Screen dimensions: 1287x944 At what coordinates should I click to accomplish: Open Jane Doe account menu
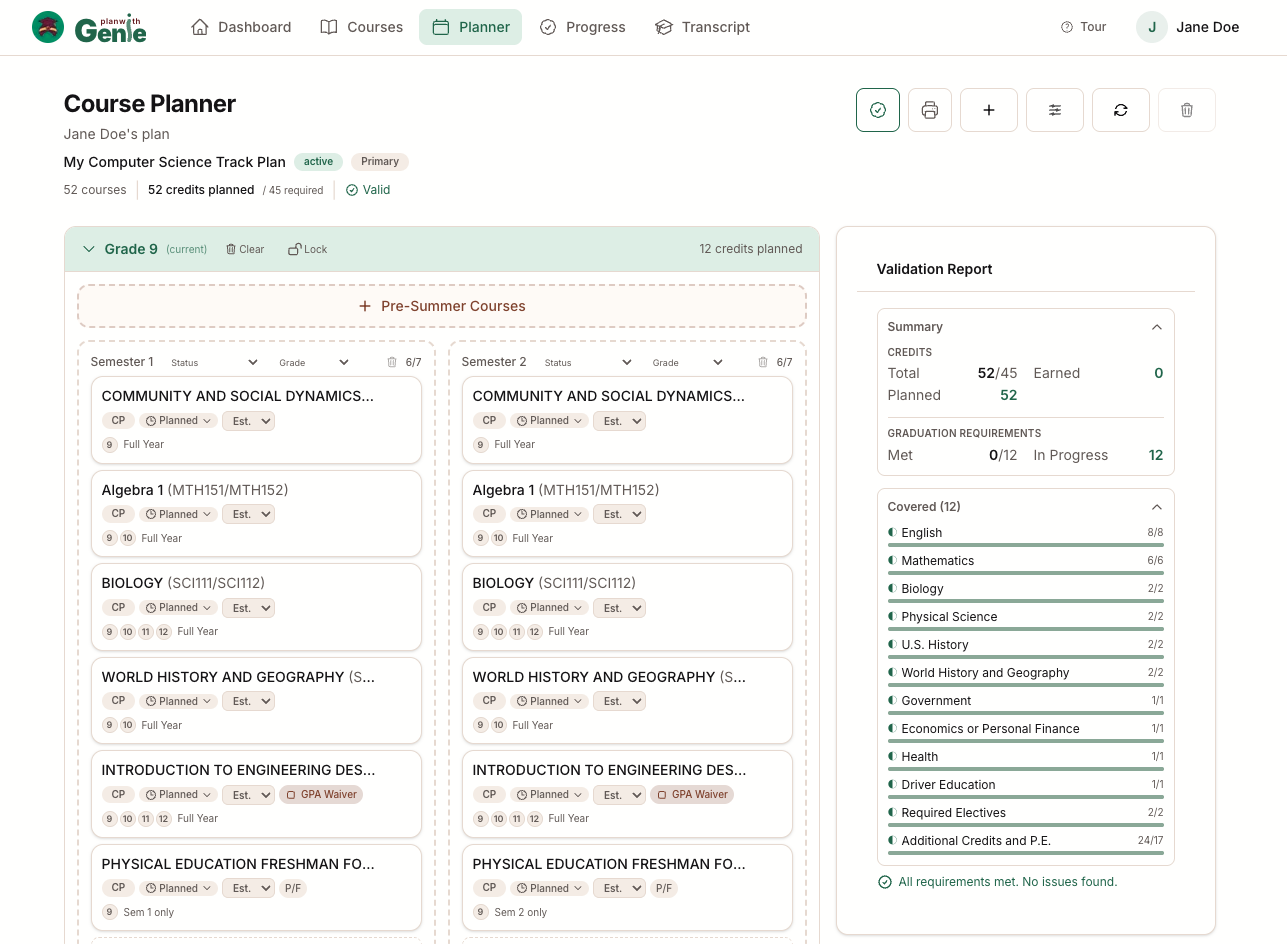pyautogui.click(x=1188, y=27)
